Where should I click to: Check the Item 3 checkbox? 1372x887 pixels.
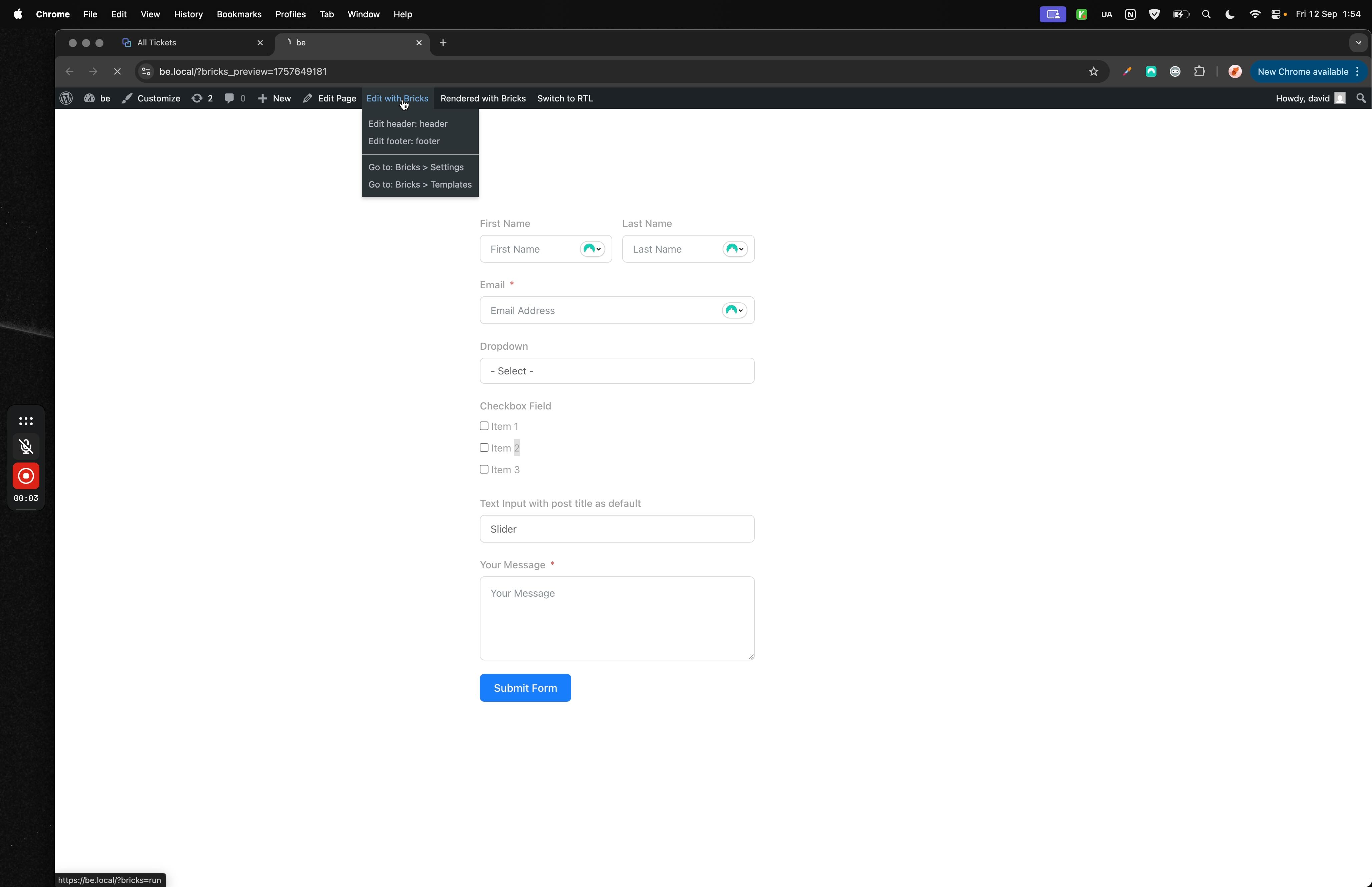pos(484,470)
